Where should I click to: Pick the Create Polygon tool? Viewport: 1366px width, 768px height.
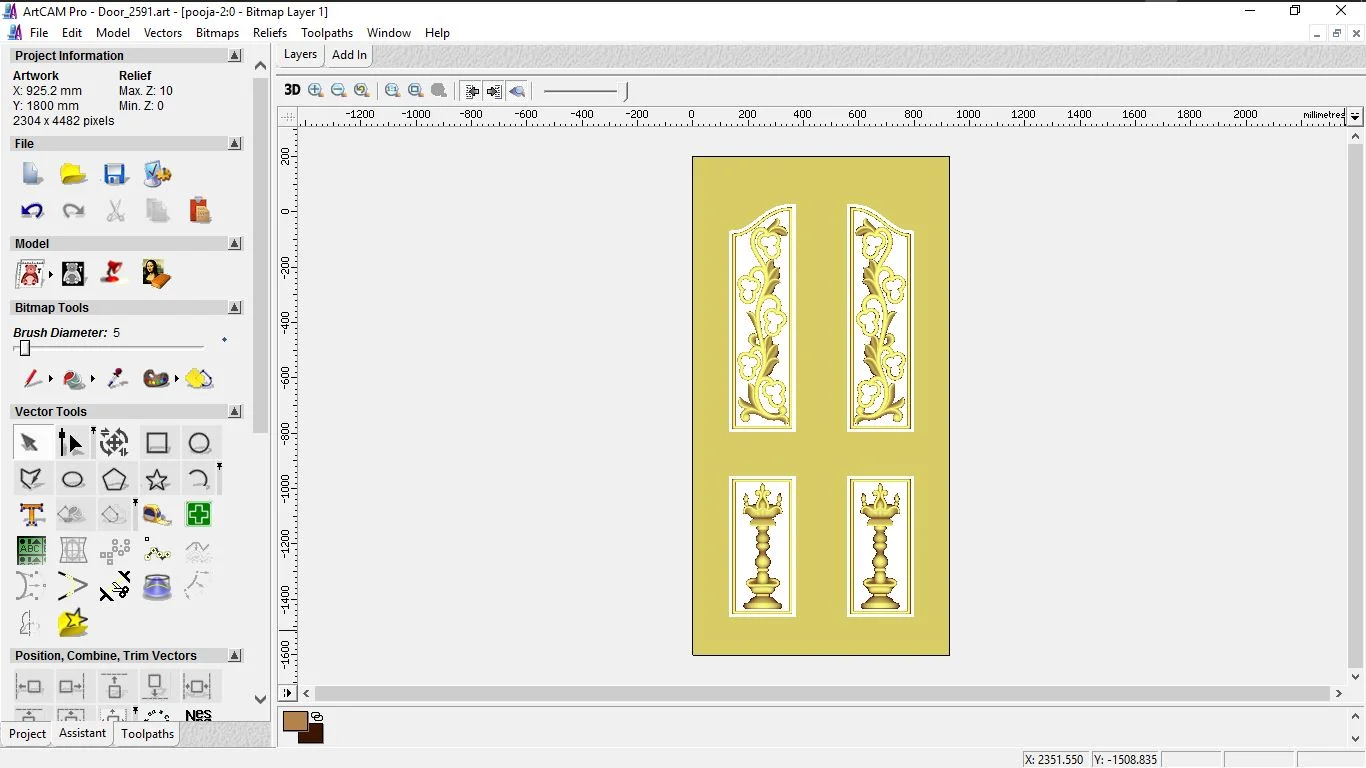point(115,480)
